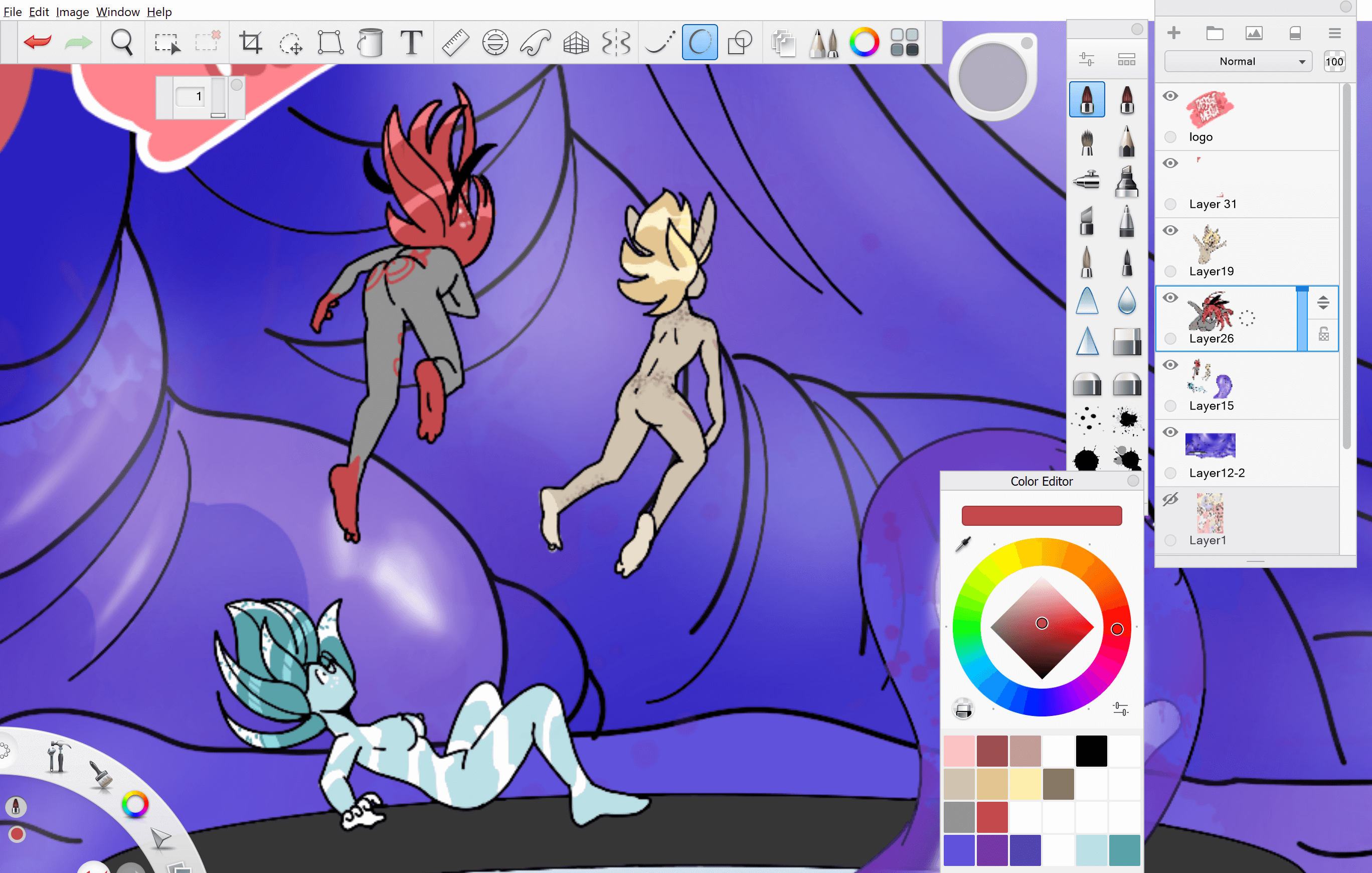
Task: Select the black color swatch
Action: (x=1091, y=751)
